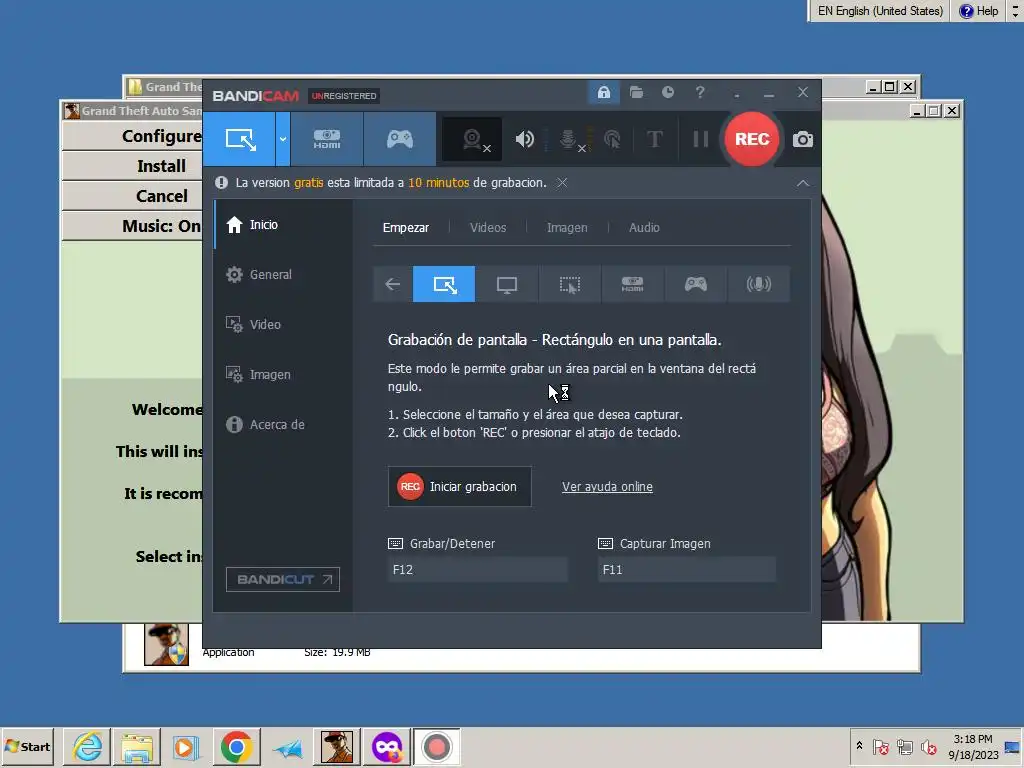Toggle the speaker sound icon
This screenshot has width=1024, height=768.
tap(524, 139)
